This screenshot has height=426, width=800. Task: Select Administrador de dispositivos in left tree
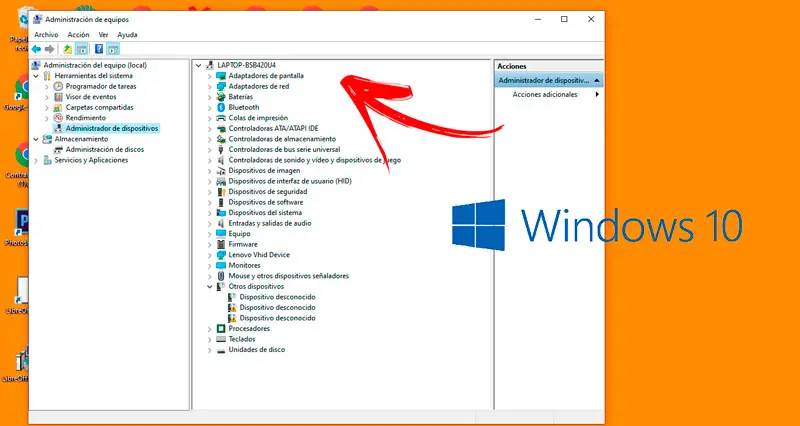112,129
